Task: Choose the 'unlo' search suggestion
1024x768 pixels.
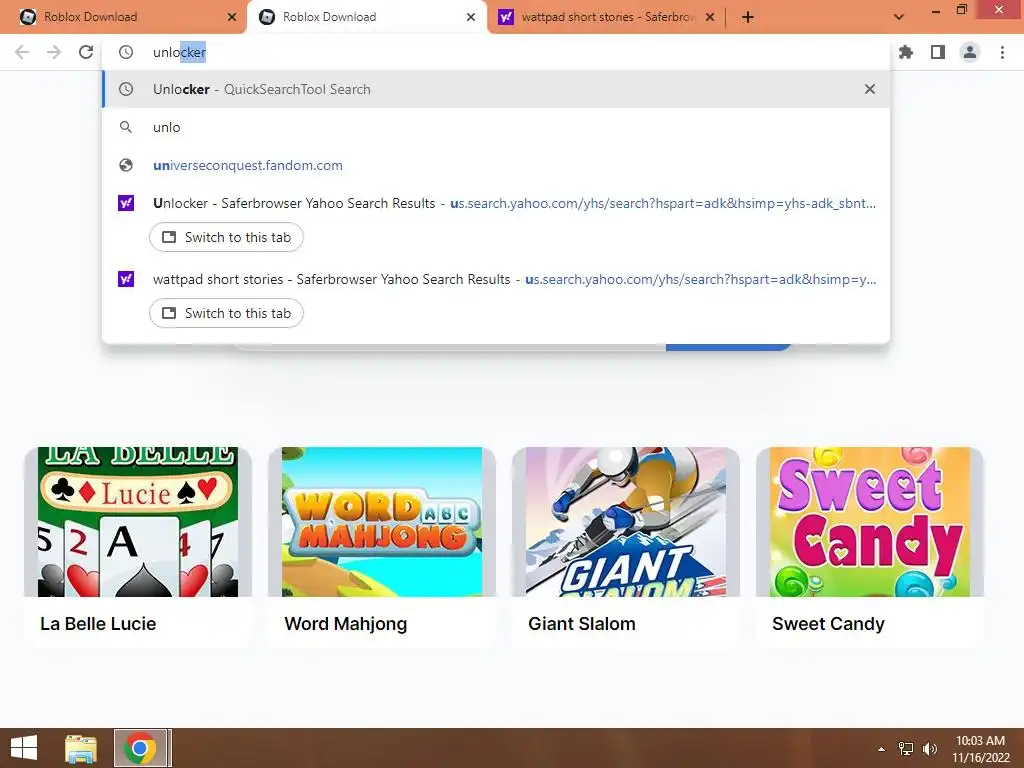Action: coord(496,127)
